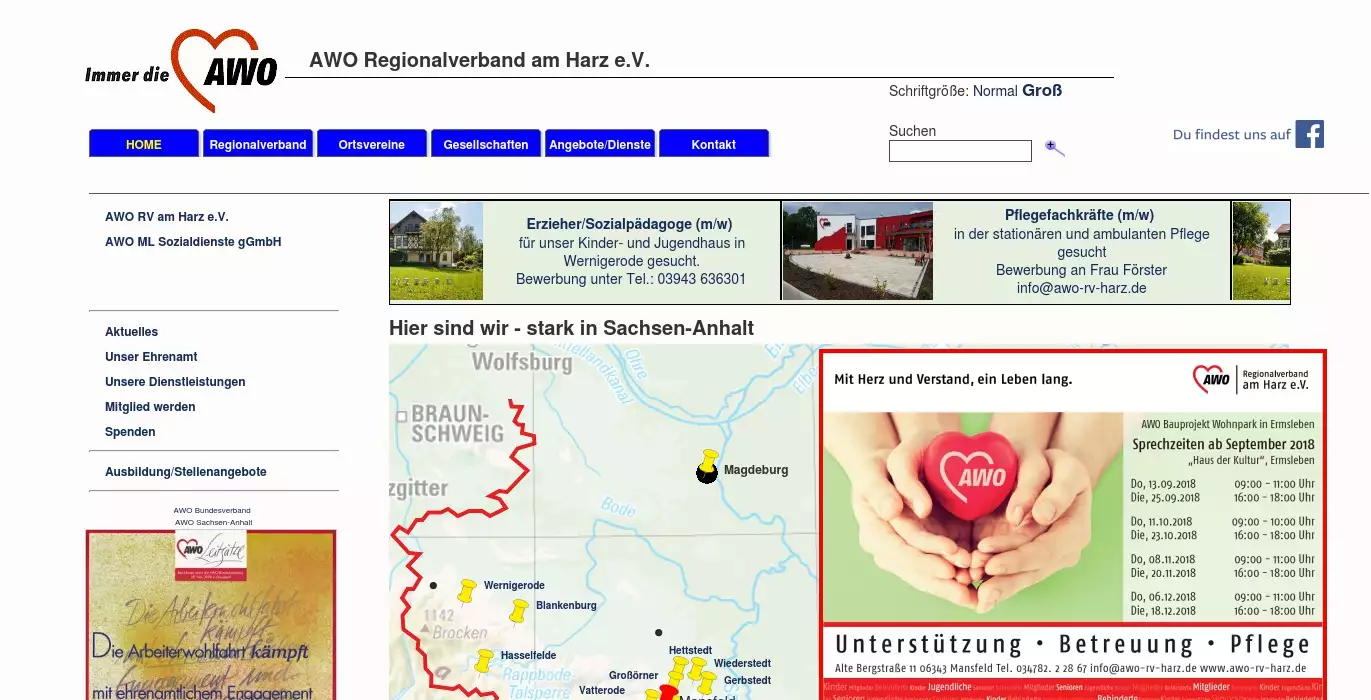The width and height of the screenshot is (1371, 700).
Task: Set font size to Groß
Action: (1042, 91)
